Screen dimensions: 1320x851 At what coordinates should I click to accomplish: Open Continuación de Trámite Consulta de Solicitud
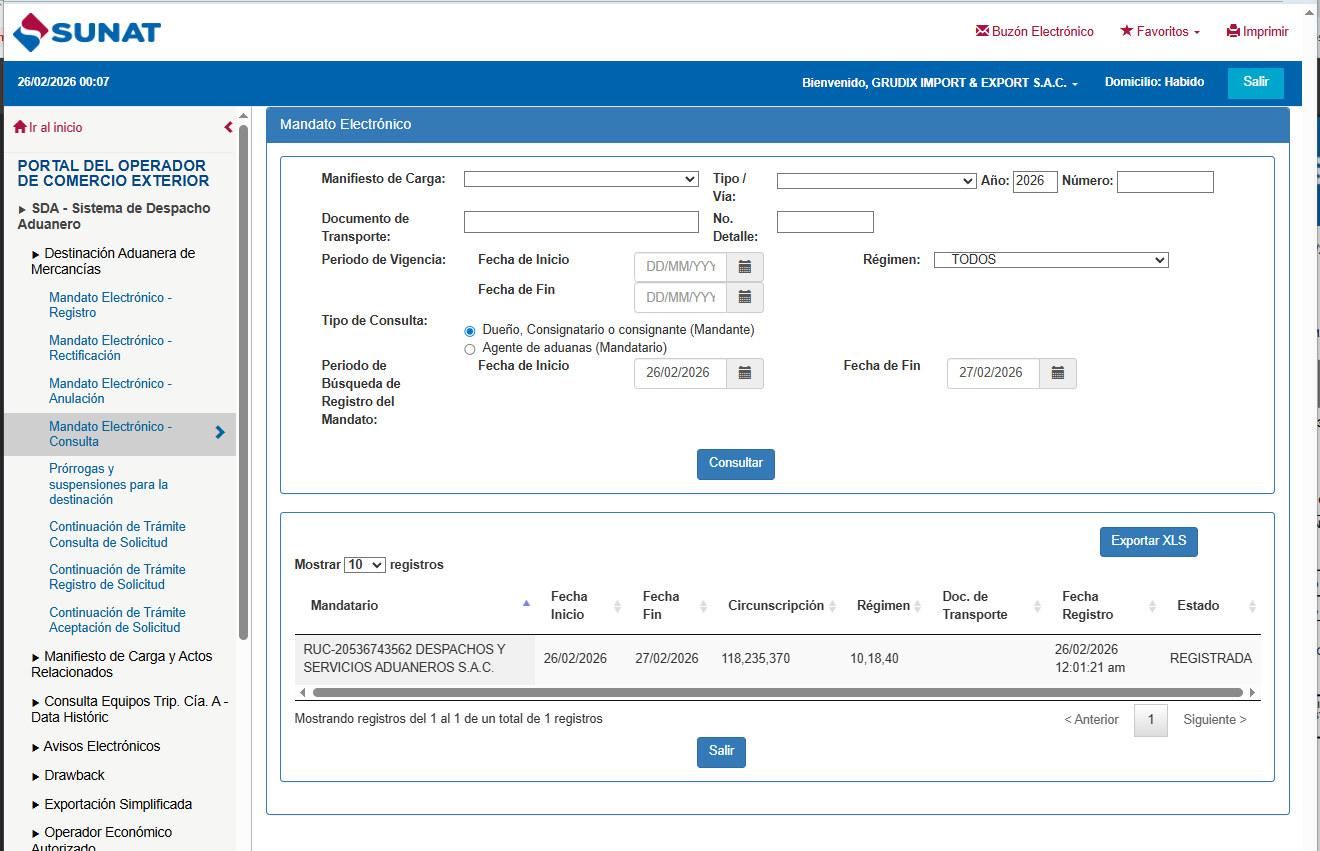point(117,535)
